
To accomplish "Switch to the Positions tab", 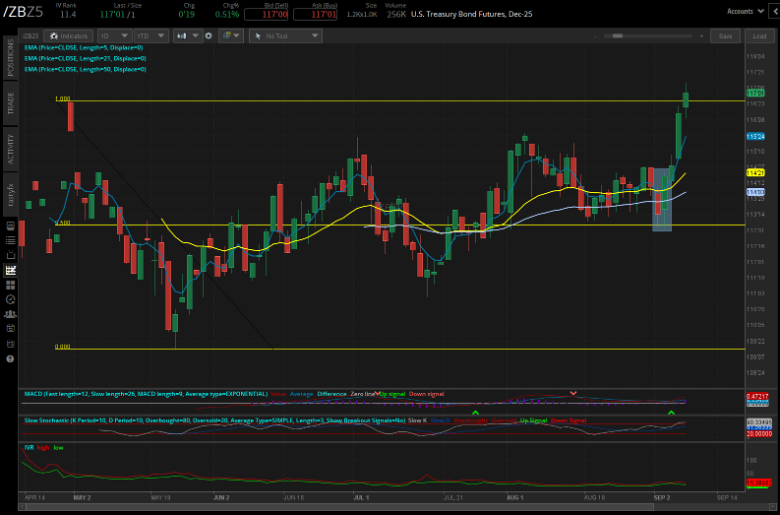I will click(10, 58).
